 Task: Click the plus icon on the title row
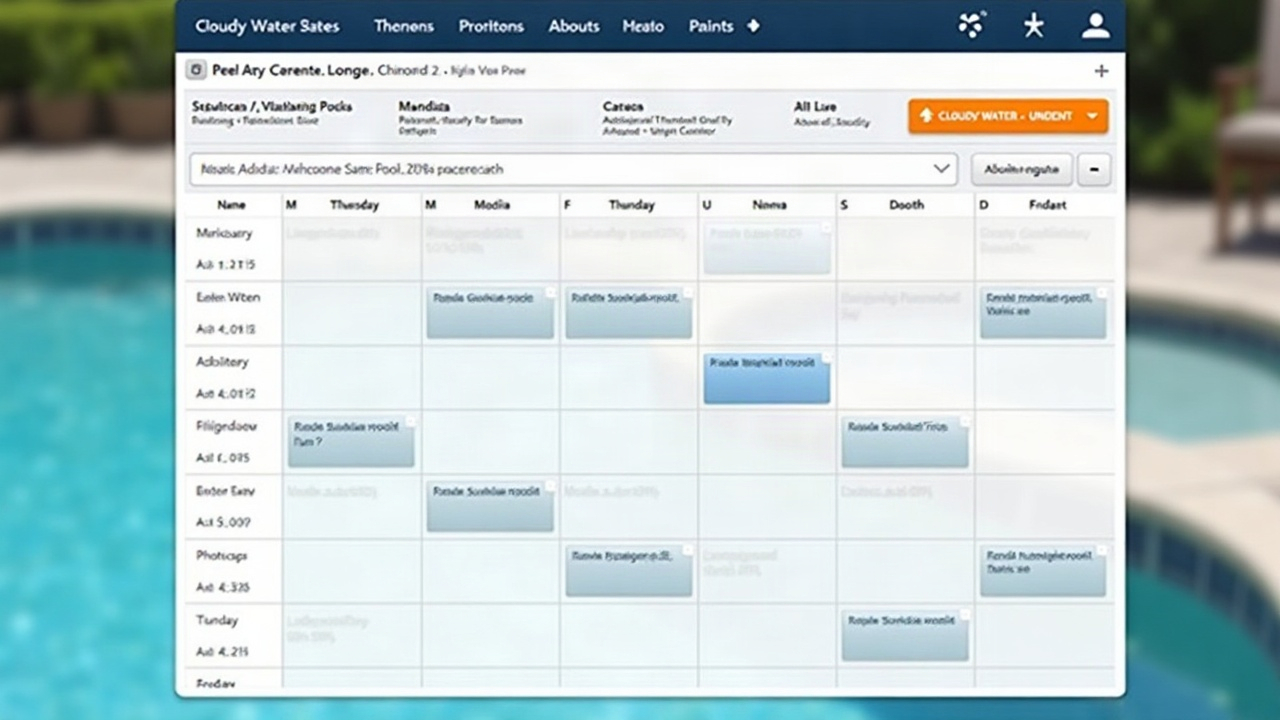(x=1101, y=71)
